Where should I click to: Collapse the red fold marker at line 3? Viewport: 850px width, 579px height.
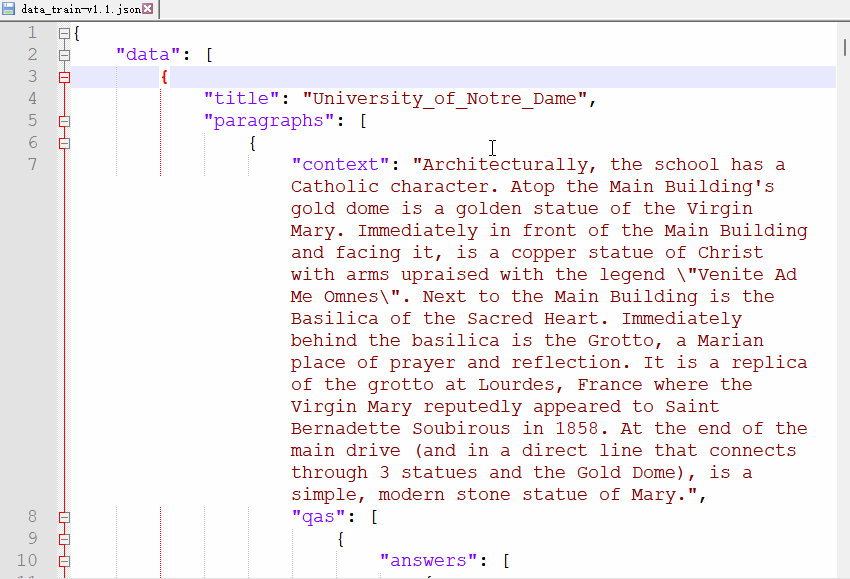pos(65,78)
